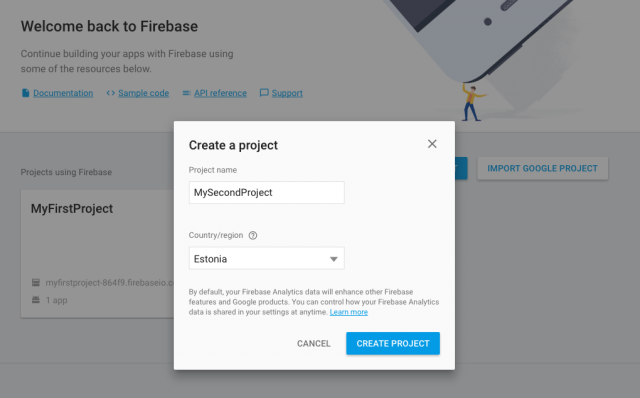Cancel the project creation dialog
Viewport: 640px width, 398px height.
coord(313,343)
